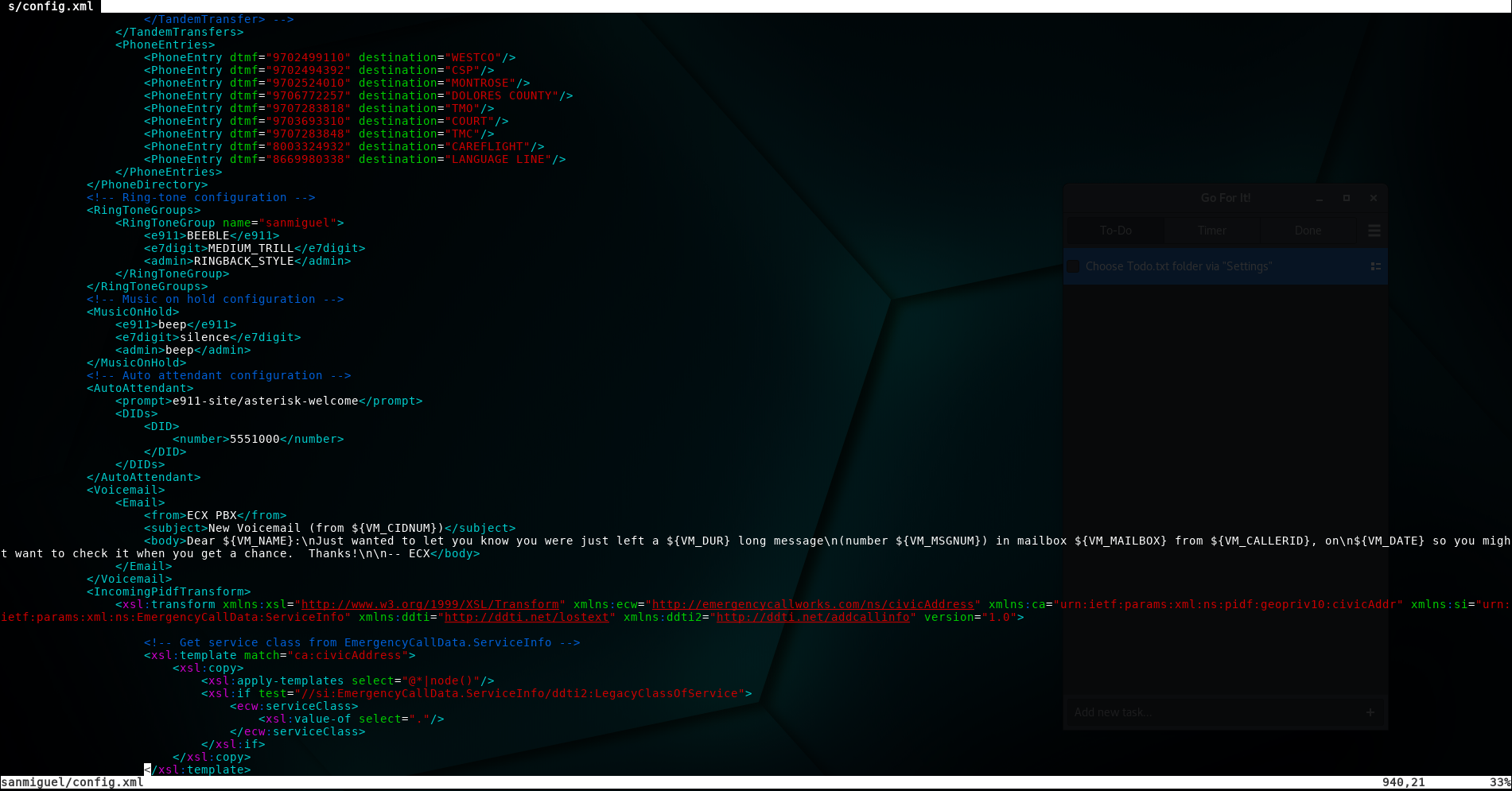Click the 'Get service class' comment line

(x=362, y=642)
